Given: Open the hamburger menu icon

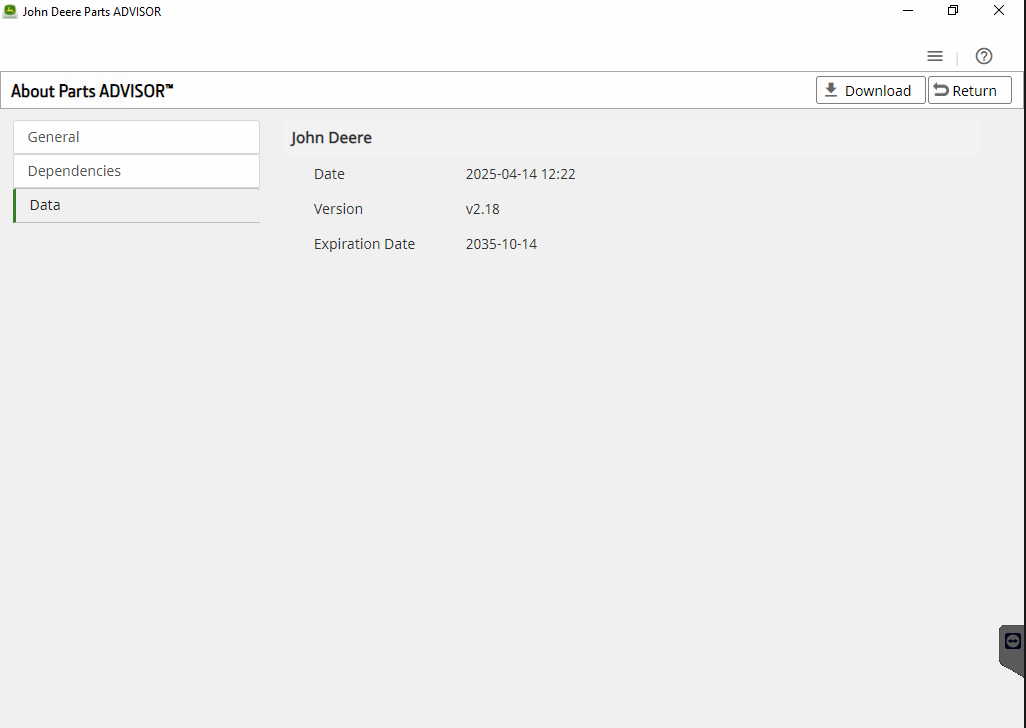Looking at the screenshot, I should tap(935, 56).
